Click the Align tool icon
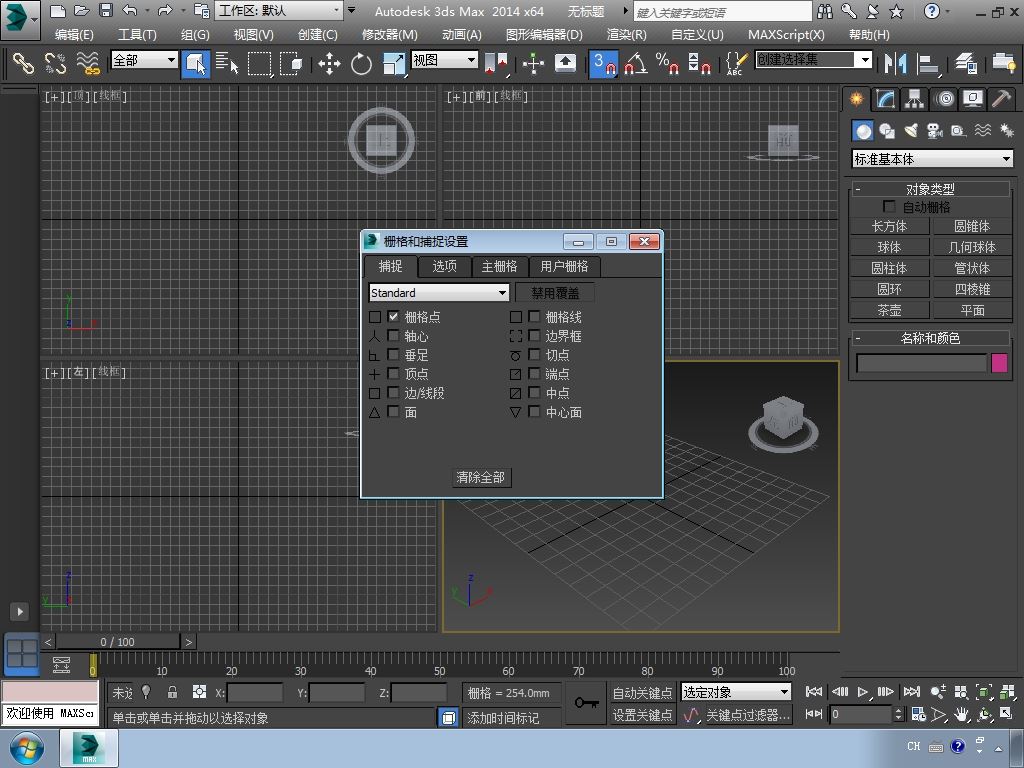The height and width of the screenshot is (768, 1024). [927, 63]
